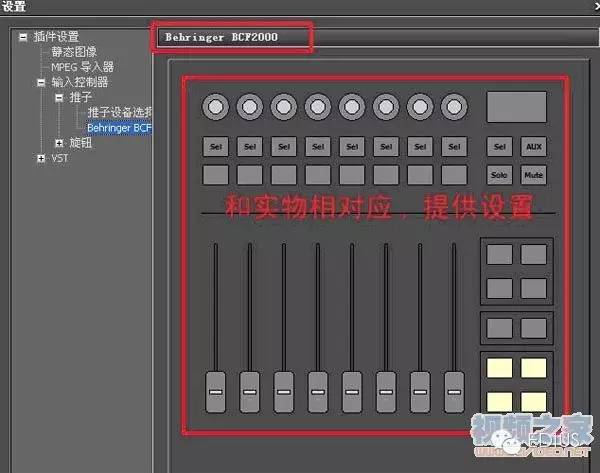Image resolution: width=600 pixels, height=473 pixels.
Task: Click the second rotary knob from left
Action: (249, 107)
